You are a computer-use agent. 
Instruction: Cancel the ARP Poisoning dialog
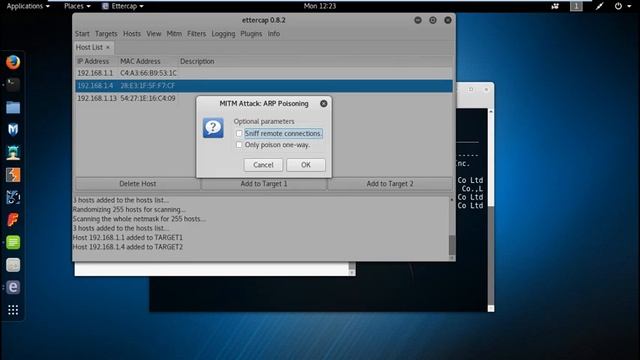click(x=263, y=165)
